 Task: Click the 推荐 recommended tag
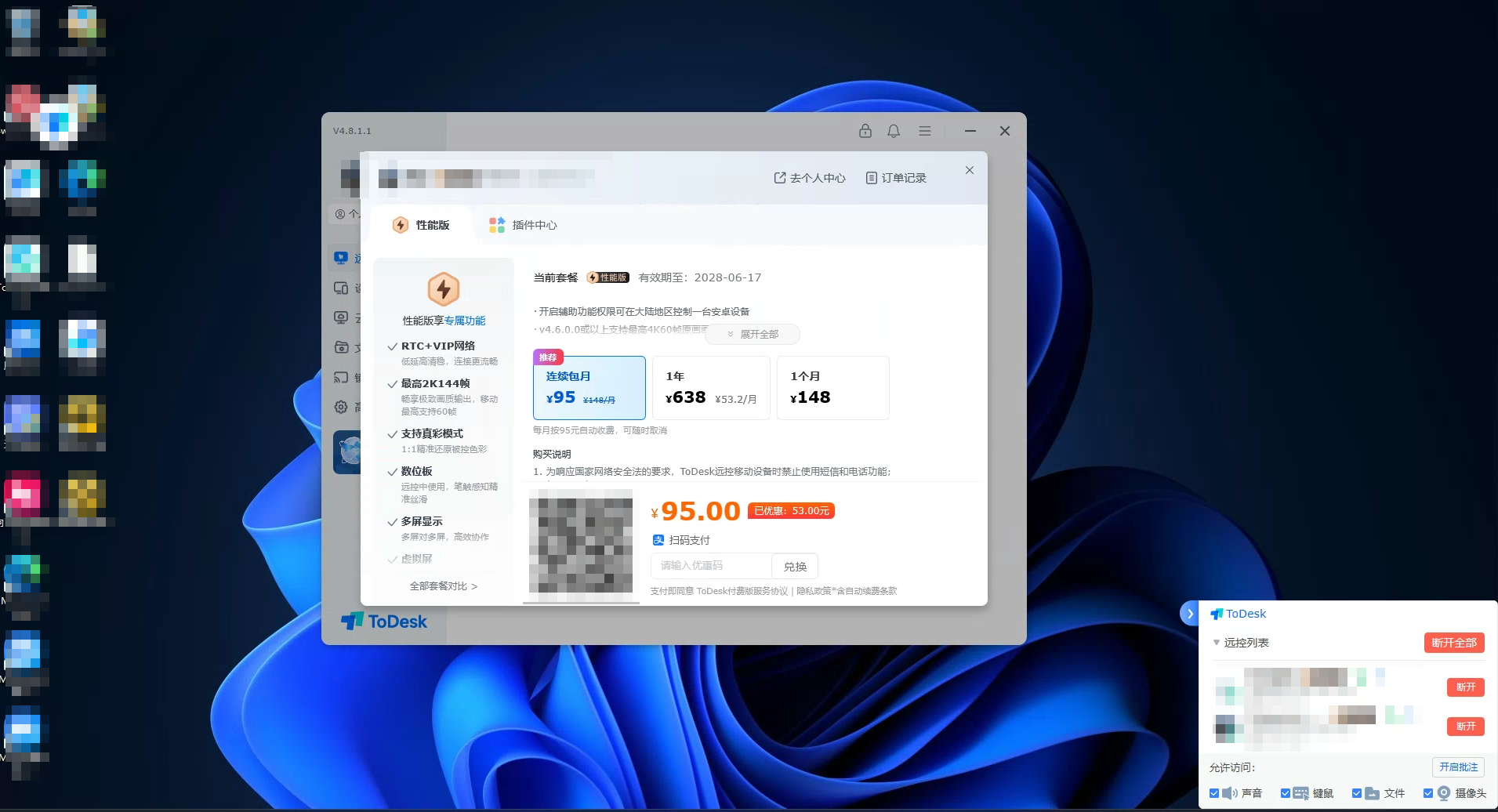point(548,357)
